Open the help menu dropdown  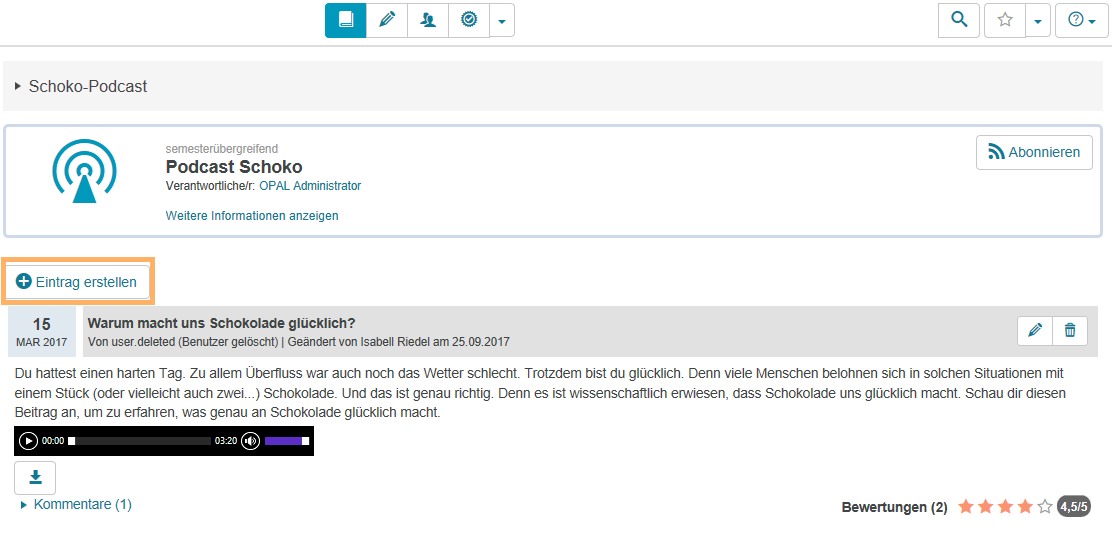[x=1082, y=20]
